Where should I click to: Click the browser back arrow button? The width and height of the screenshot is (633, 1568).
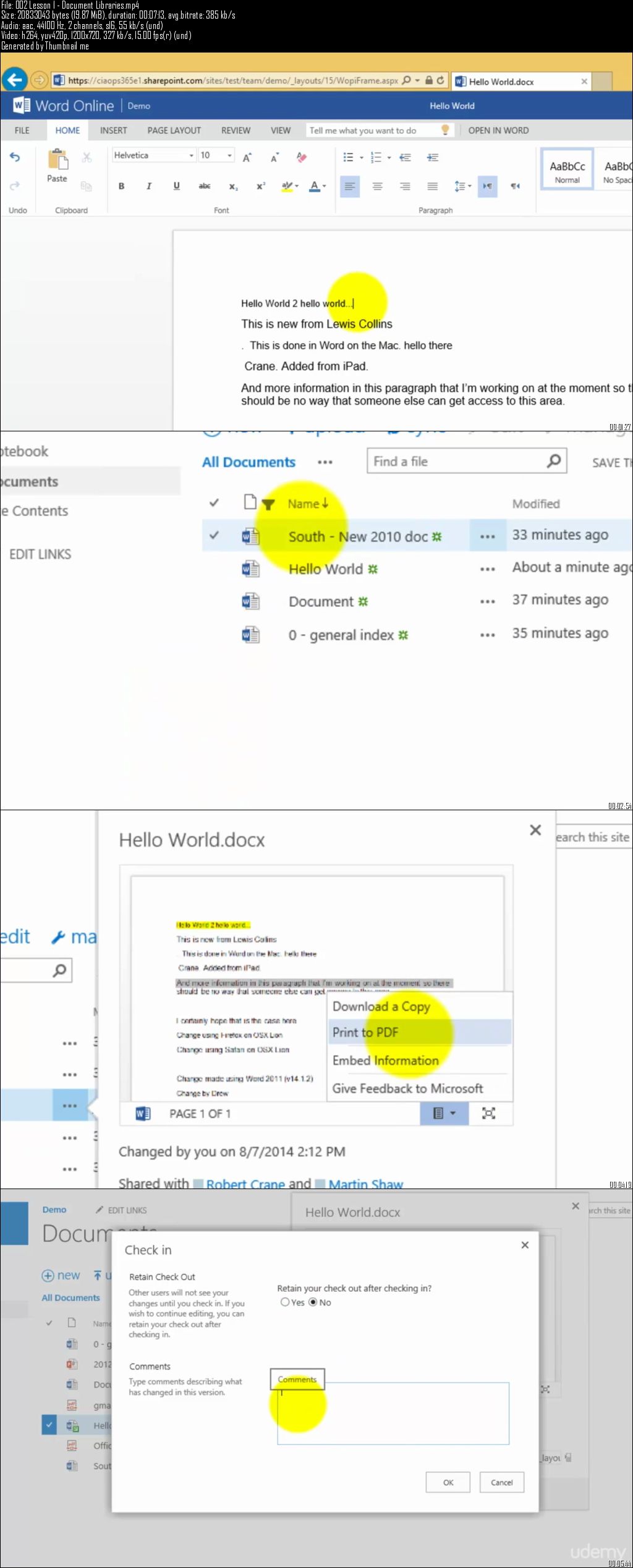tap(15, 80)
